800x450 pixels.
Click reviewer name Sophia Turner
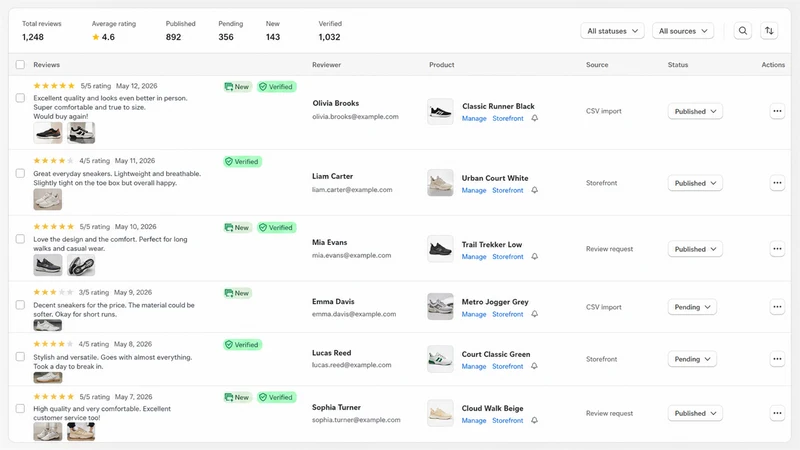336,407
